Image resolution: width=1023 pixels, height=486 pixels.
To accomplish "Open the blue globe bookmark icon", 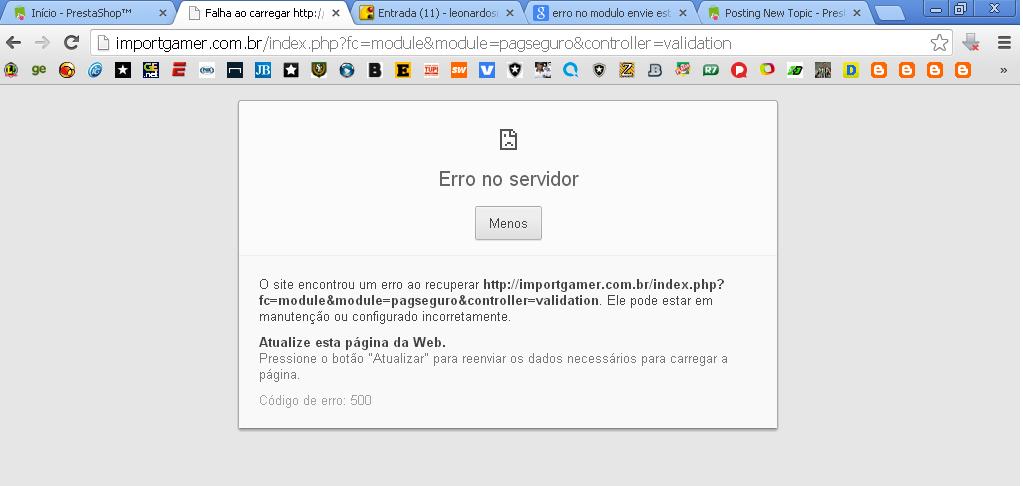I will click(x=346, y=70).
